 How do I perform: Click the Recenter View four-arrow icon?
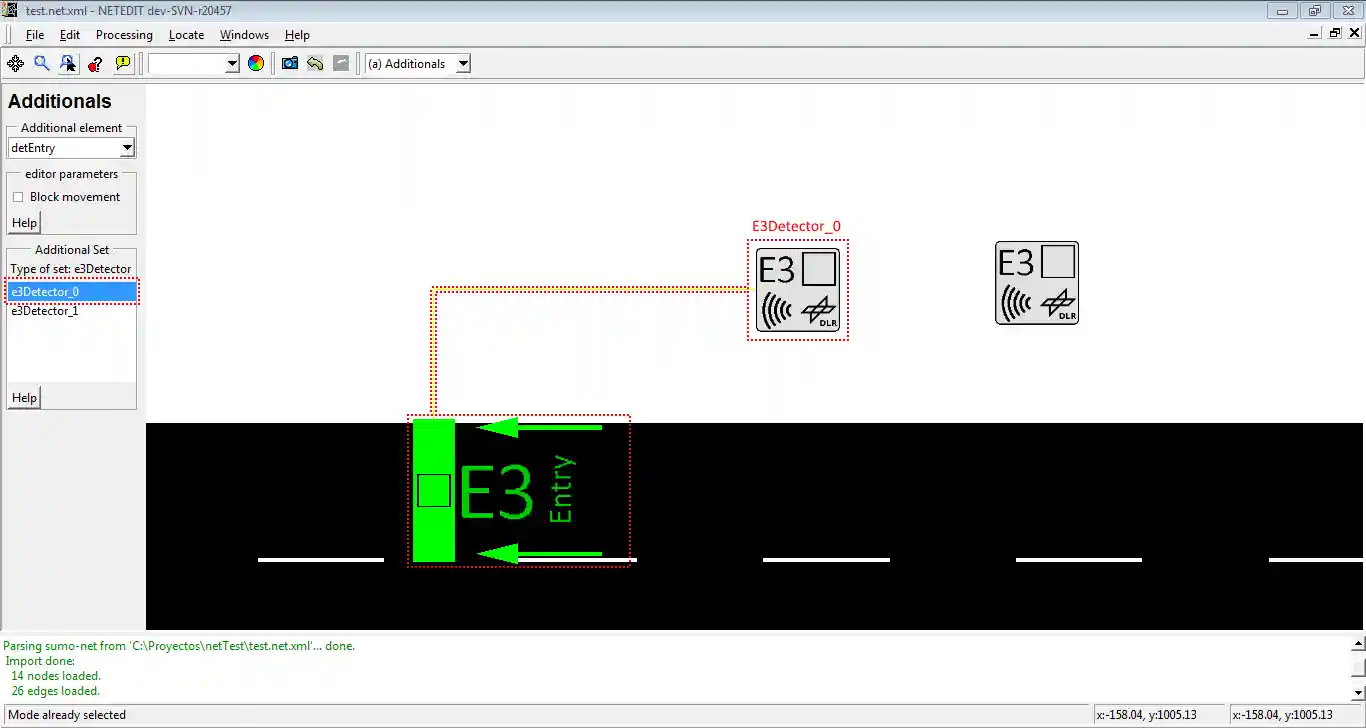click(16, 64)
